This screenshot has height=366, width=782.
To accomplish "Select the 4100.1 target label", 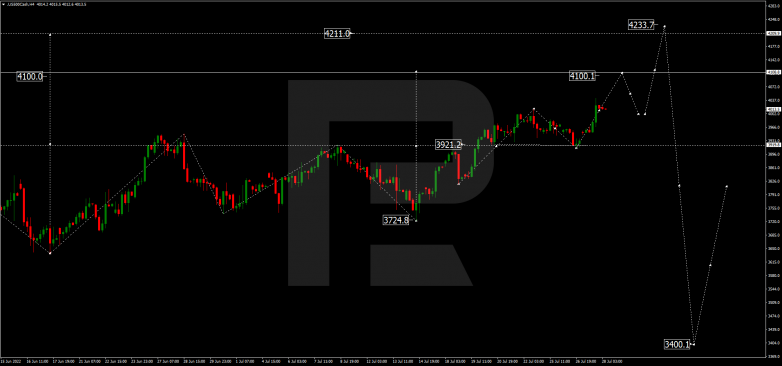I will (x=582, y=76).
